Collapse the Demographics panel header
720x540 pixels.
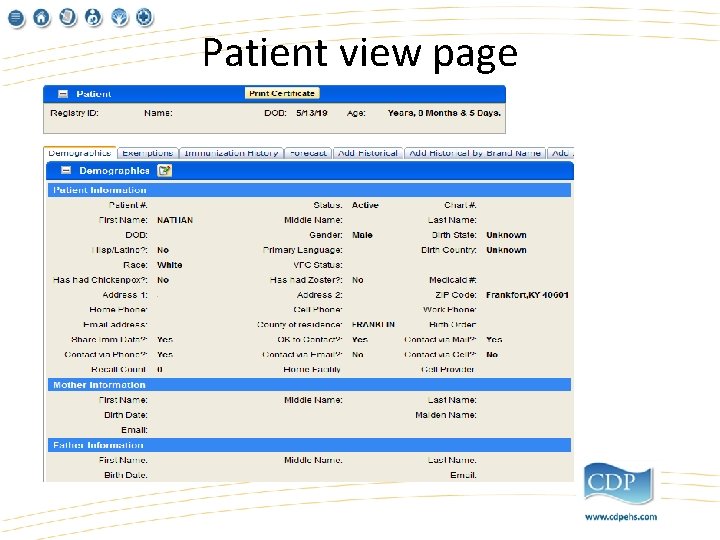66,170
